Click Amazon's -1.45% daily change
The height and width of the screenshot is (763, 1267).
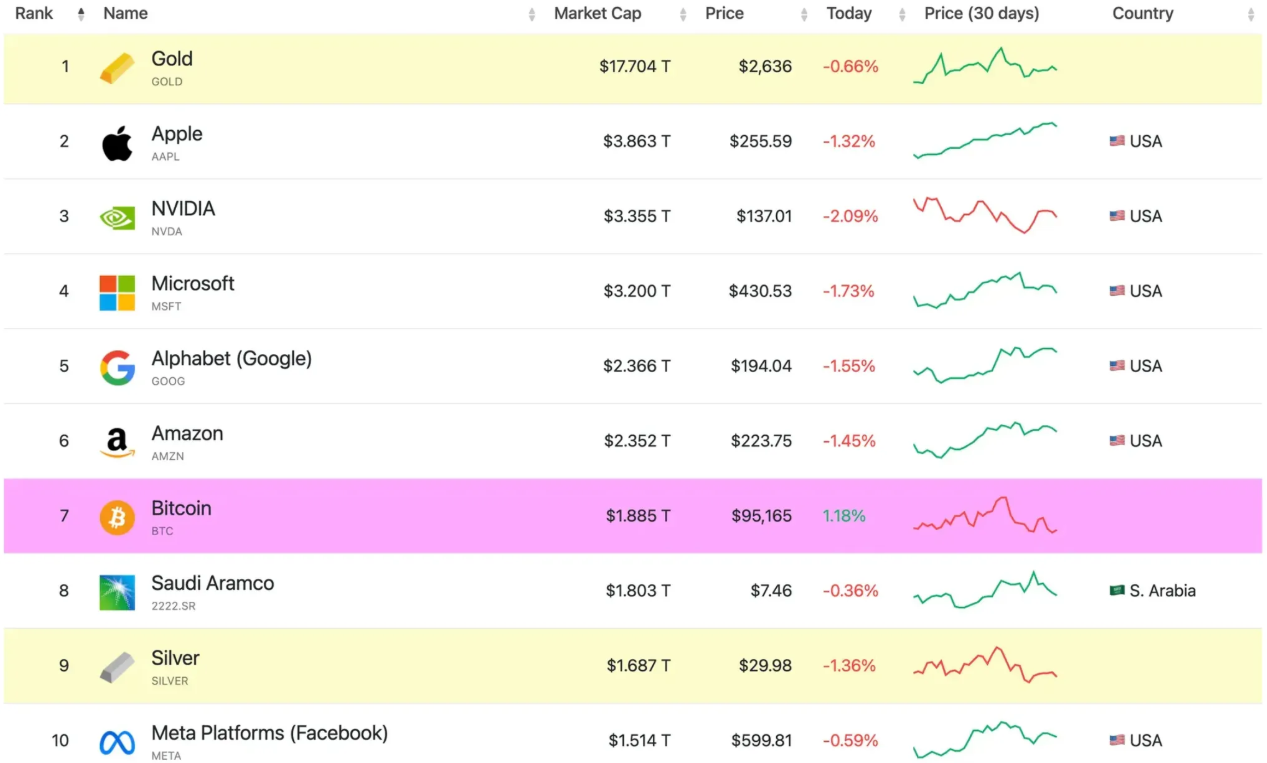849,442
